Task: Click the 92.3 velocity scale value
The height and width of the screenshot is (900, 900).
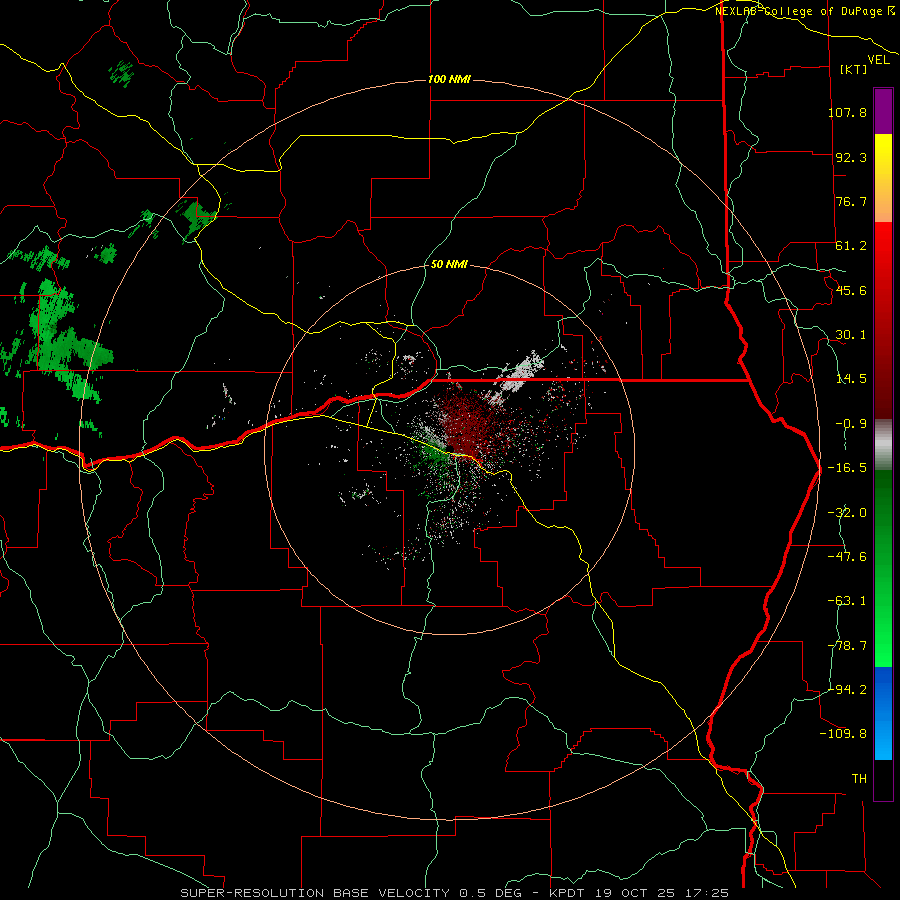Action: pos(851,157)
